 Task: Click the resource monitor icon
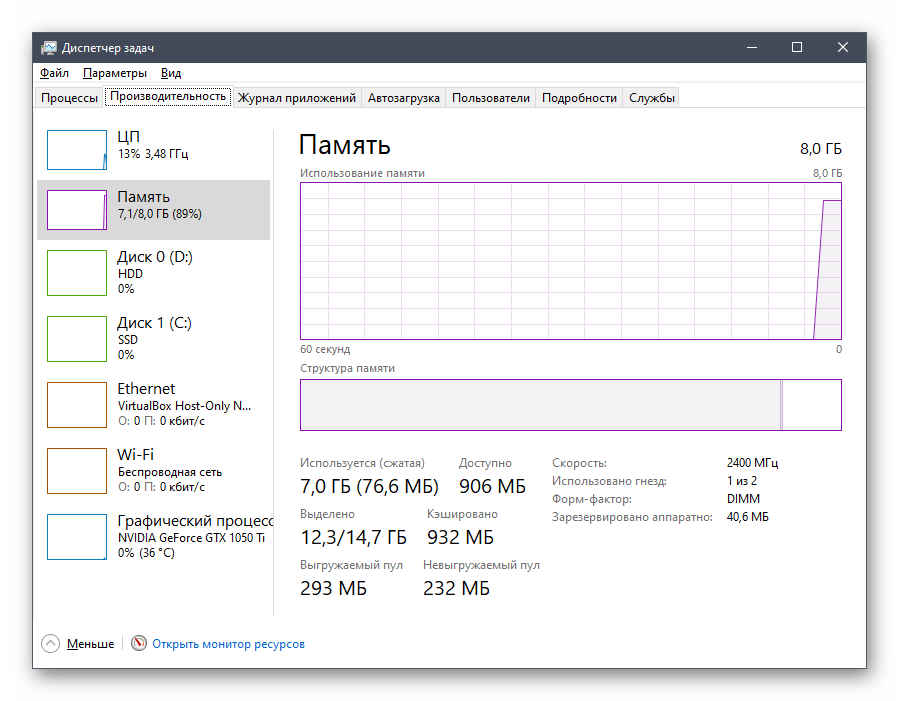(x=138, y=644)
